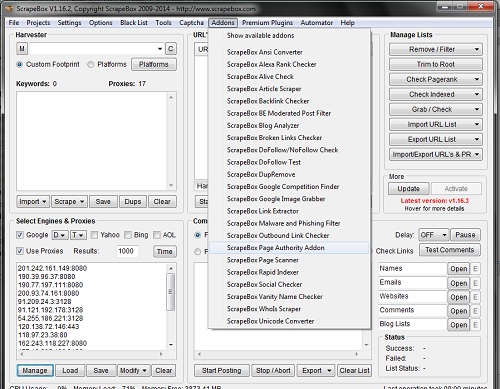500x389 pixels.
Task: Click the Test Comments button
Action: click(449, 250)
